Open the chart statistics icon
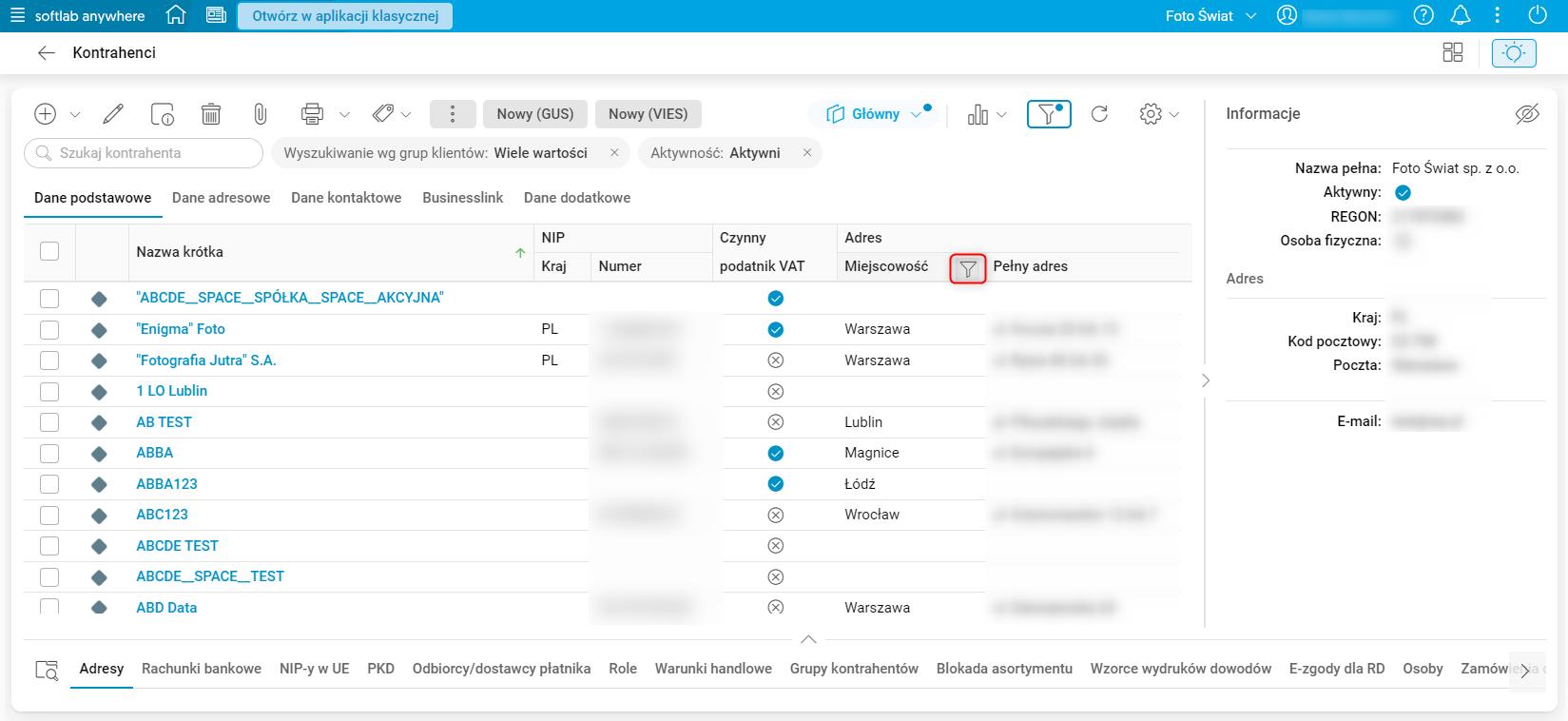Image resolution: width=1568 pixels, height=721 pixels. 978,114
